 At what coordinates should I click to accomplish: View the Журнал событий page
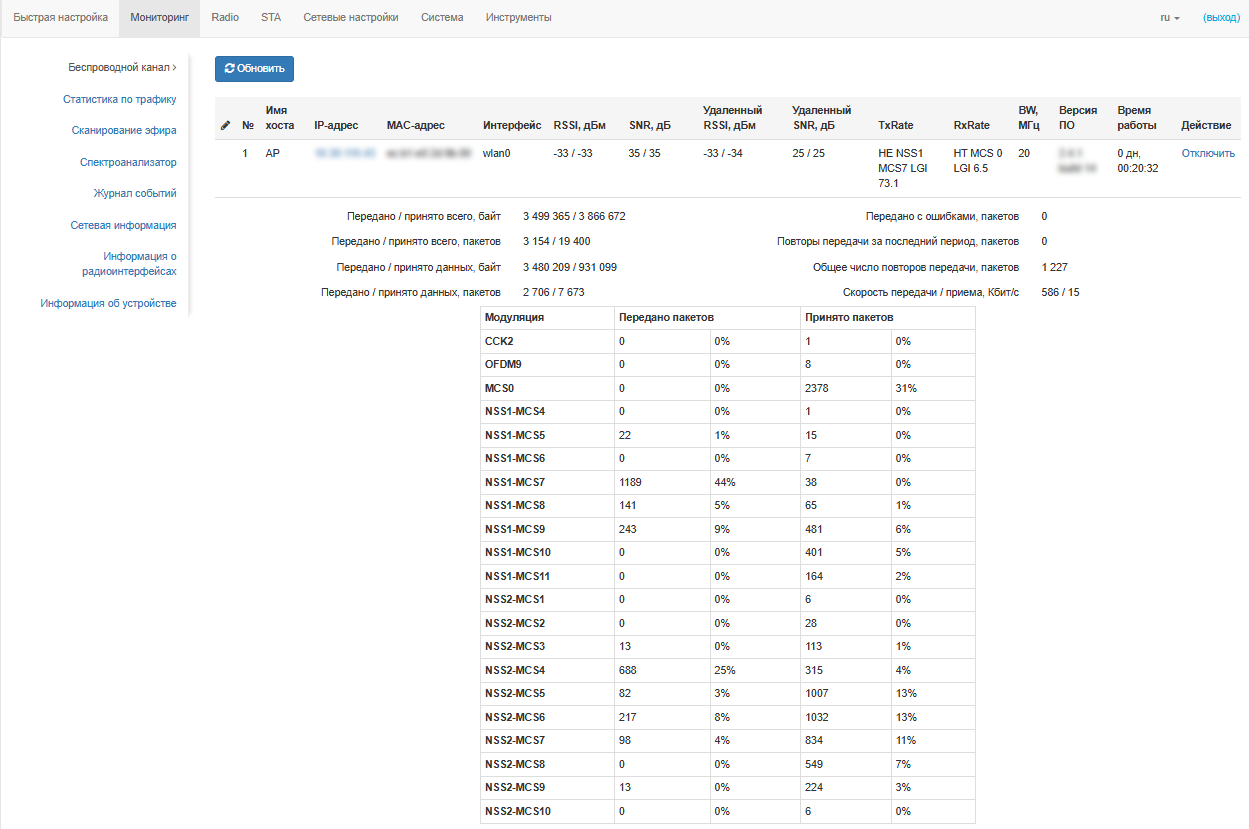(135, 193)
